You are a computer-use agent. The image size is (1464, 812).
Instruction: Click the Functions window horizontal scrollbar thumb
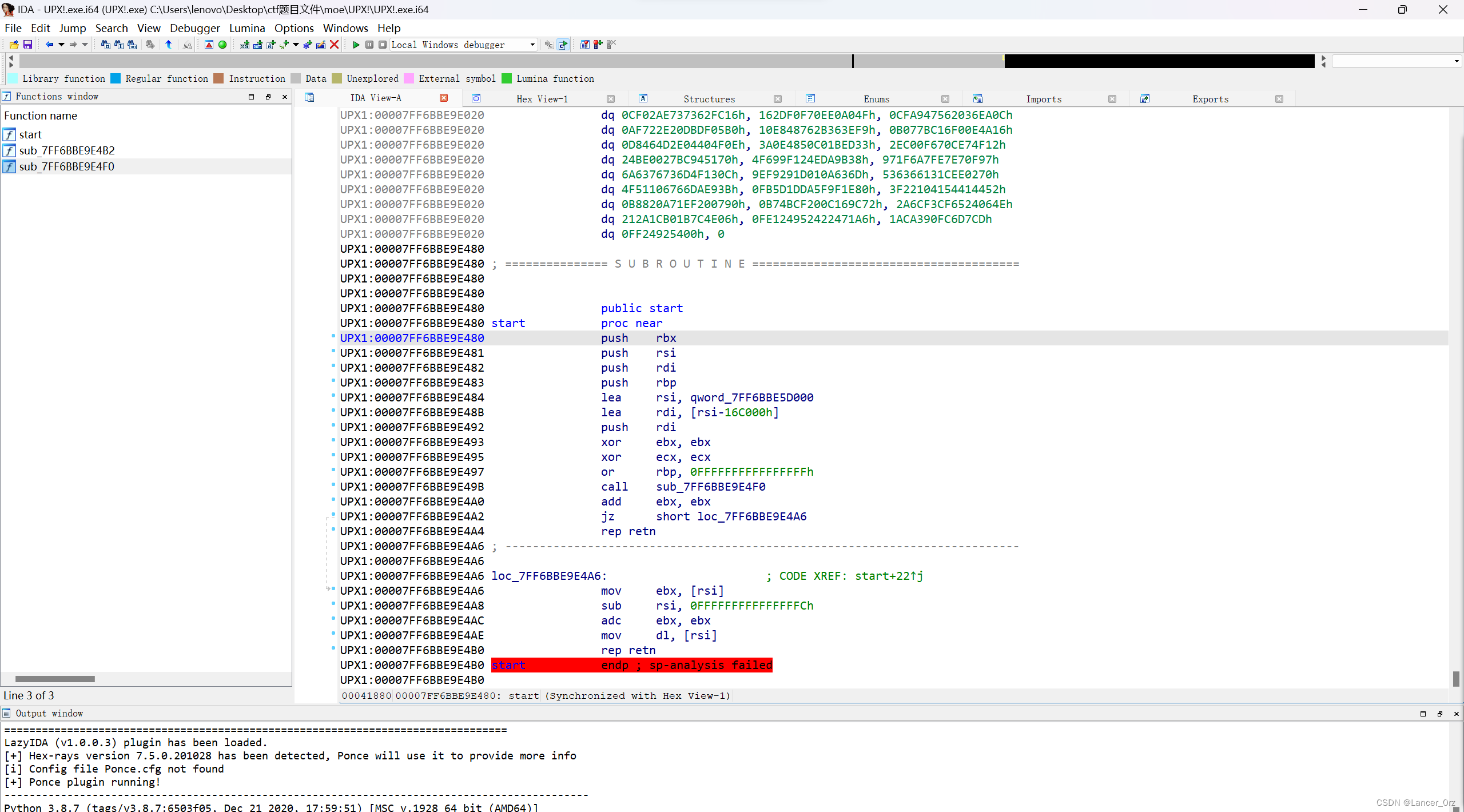click(55, 679)
